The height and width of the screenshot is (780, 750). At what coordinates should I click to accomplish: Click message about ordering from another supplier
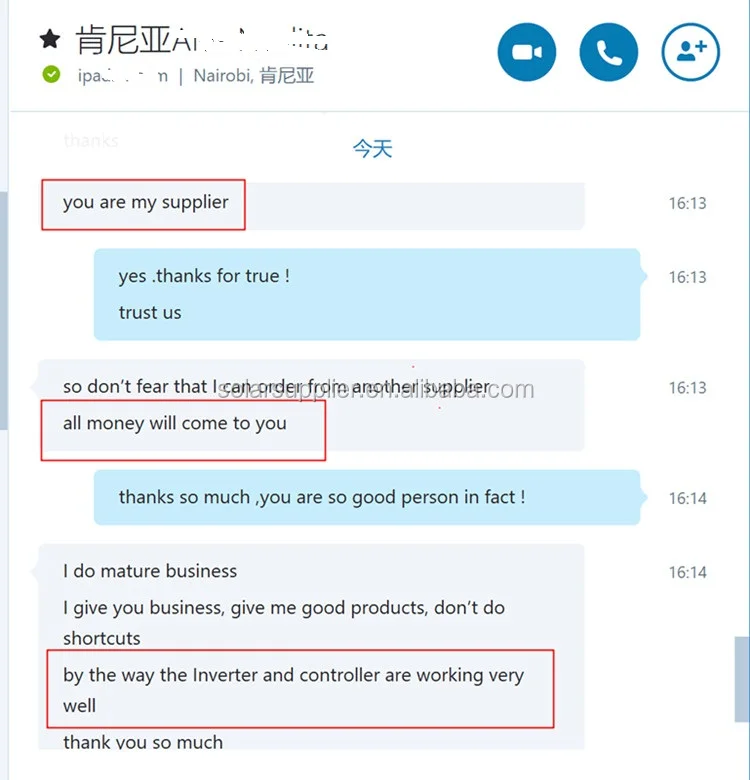pyautogui.click(x=277, y=387)
